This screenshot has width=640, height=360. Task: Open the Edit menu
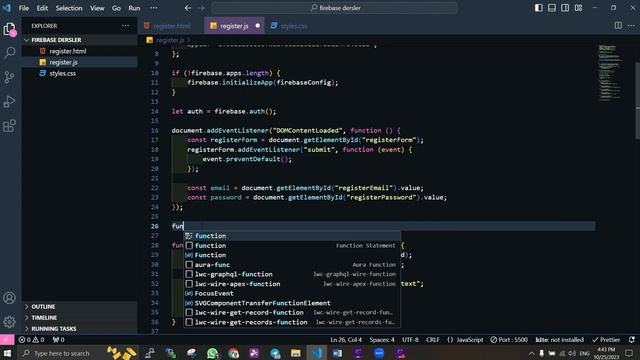pyautogui.click(x=42, y=8)
